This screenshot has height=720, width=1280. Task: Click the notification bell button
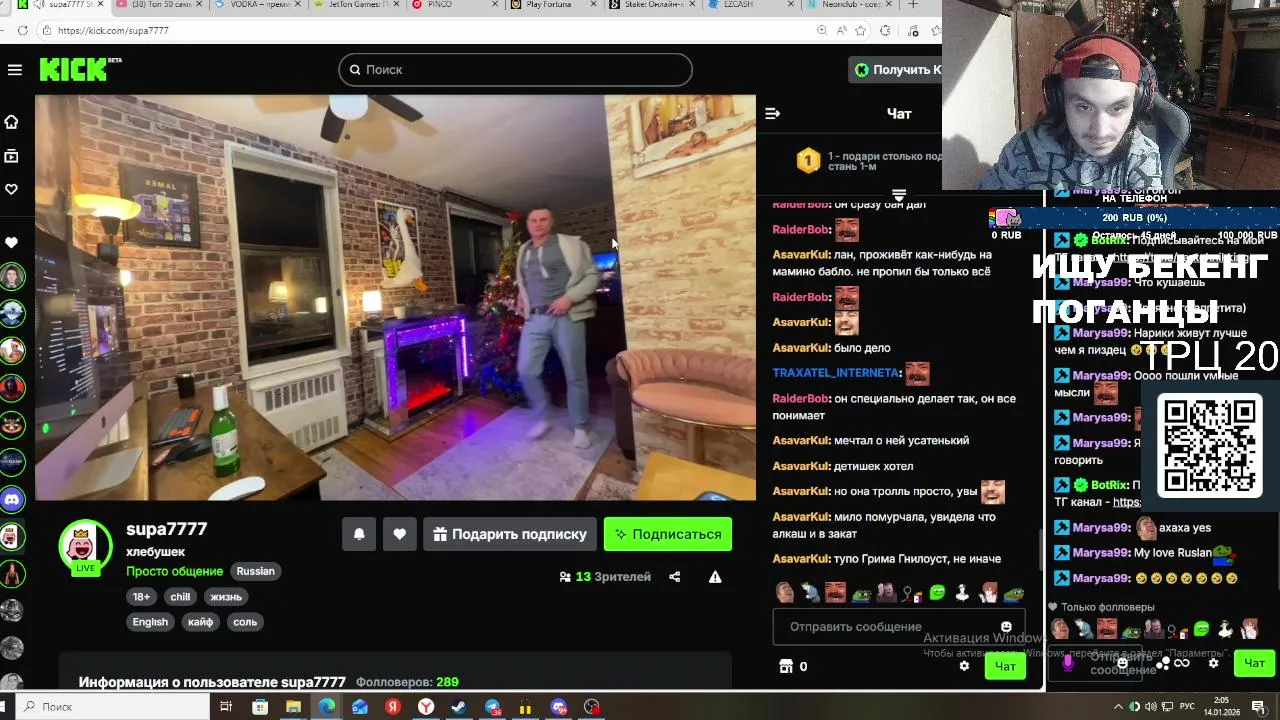[x=359, y=534]
